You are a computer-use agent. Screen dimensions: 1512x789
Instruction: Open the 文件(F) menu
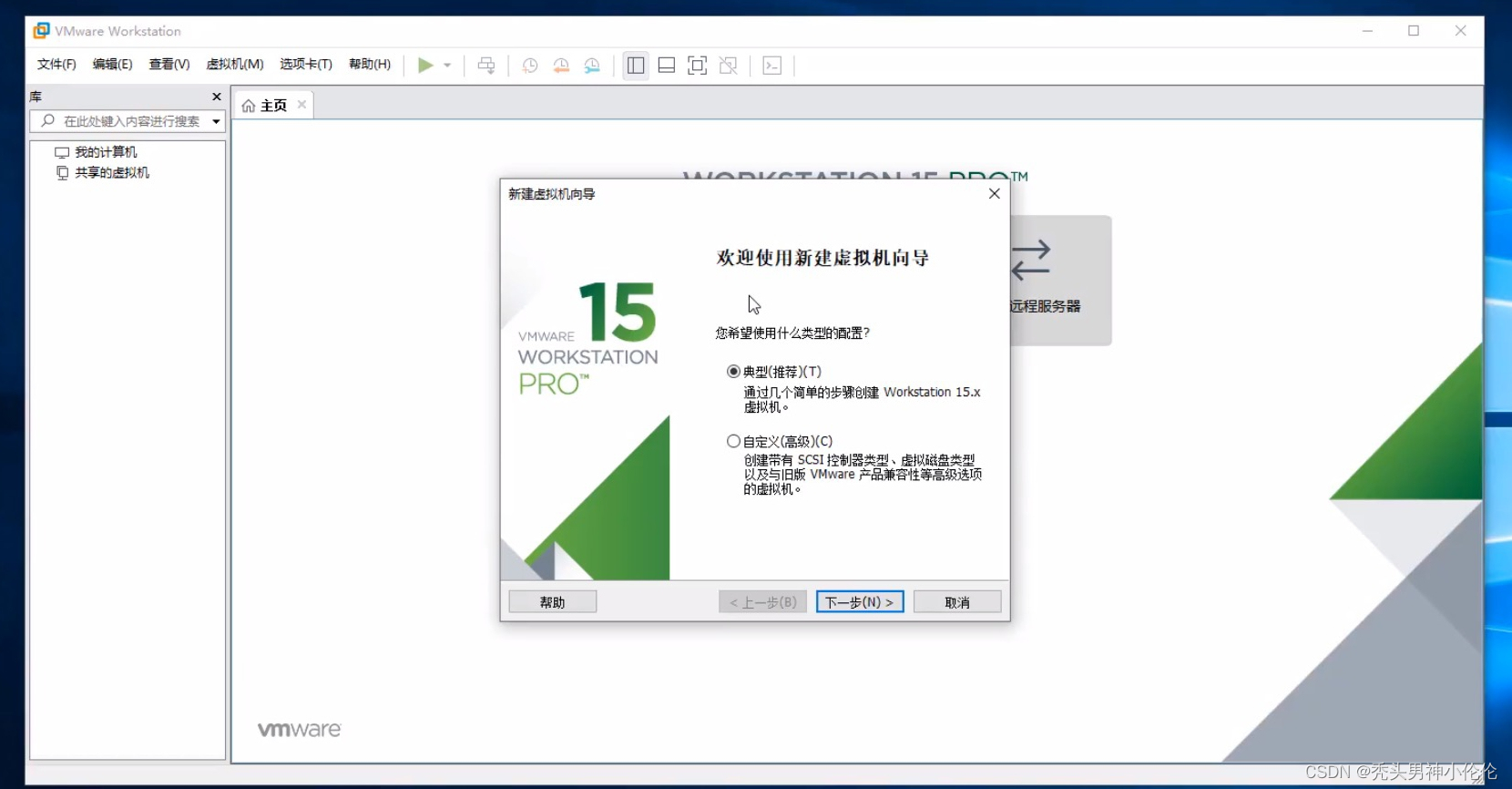click(56, 65)
